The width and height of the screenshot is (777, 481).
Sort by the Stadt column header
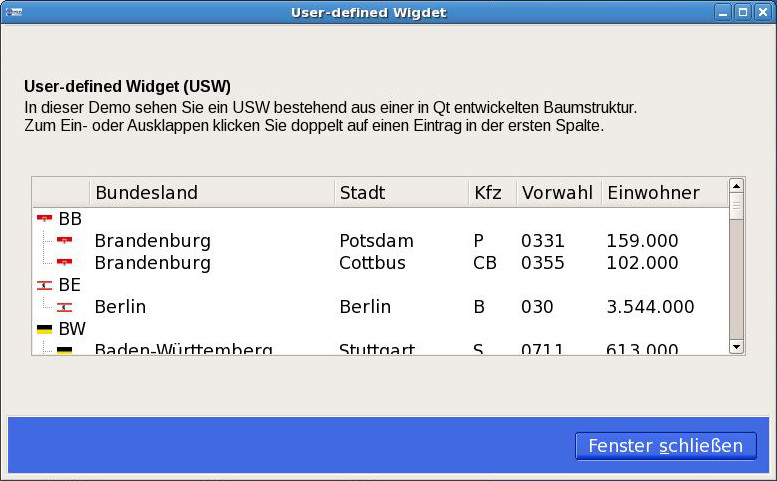(401, 193)
